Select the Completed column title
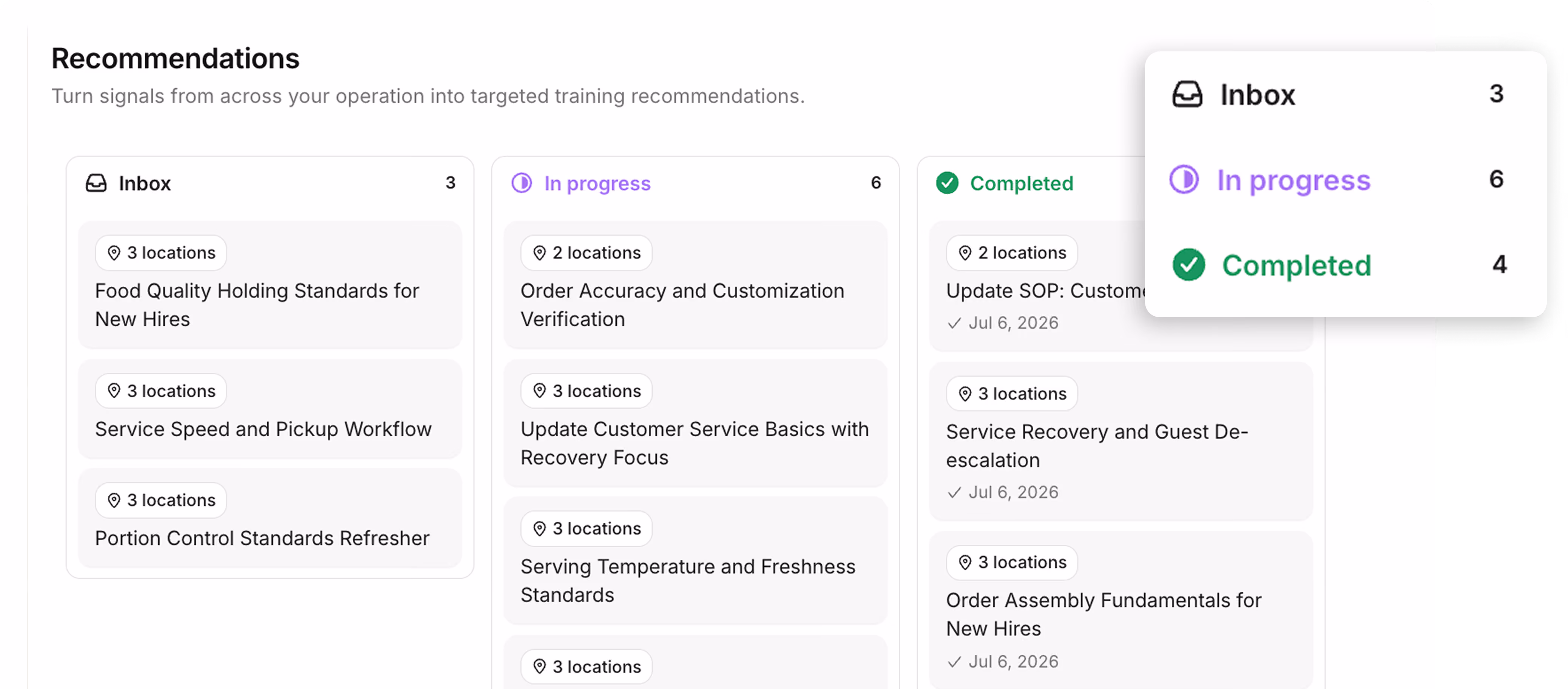The height and width of the screenshot is (689, 1568). [x=1022, y=184]
